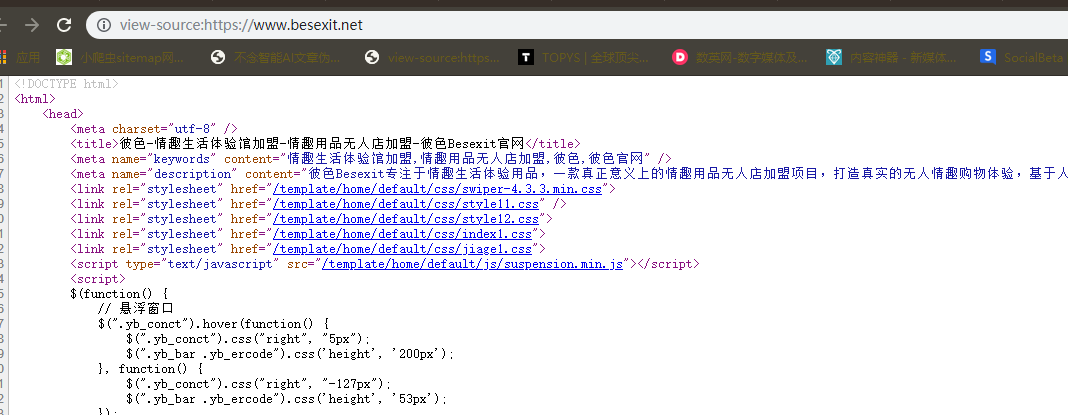Viewport: 1068px width, 415px height.
Task: Click the meta name="description" line
Action: (x=569, y=174)
